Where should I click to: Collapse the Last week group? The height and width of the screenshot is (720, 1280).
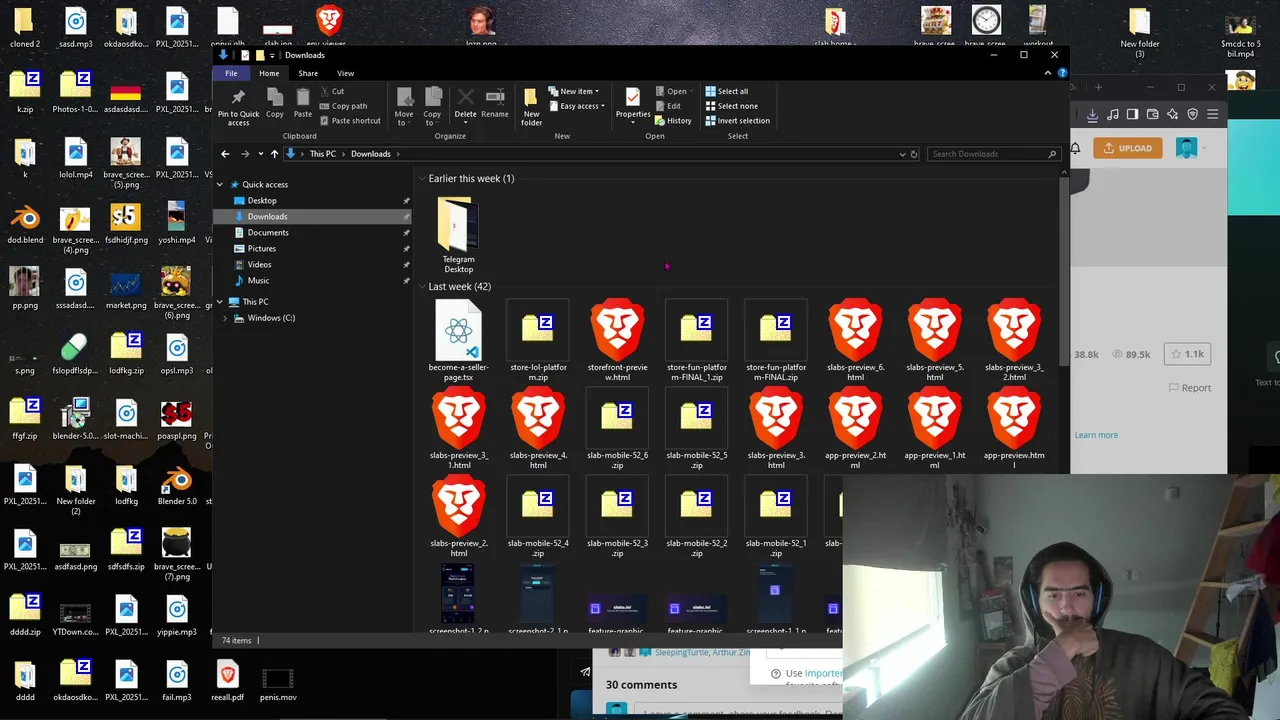coord(422,287)
